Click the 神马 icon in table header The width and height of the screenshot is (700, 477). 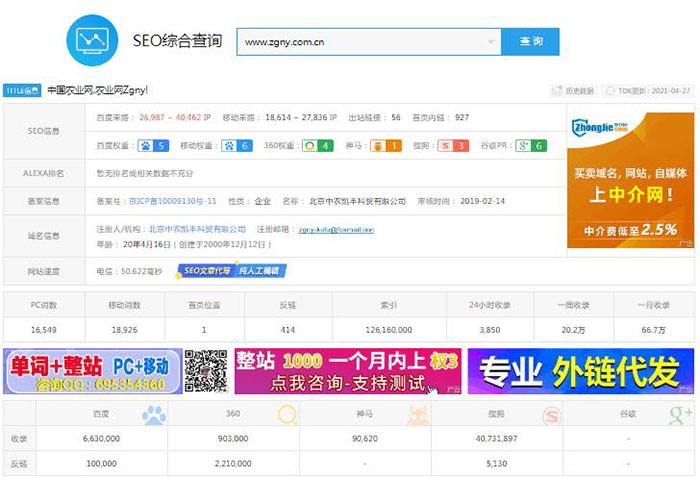(x=418, y=415)
